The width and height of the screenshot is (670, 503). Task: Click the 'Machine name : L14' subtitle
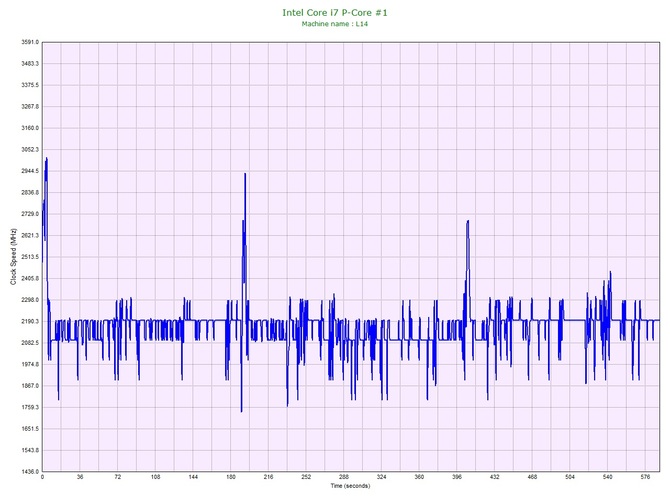coord(335,24)
